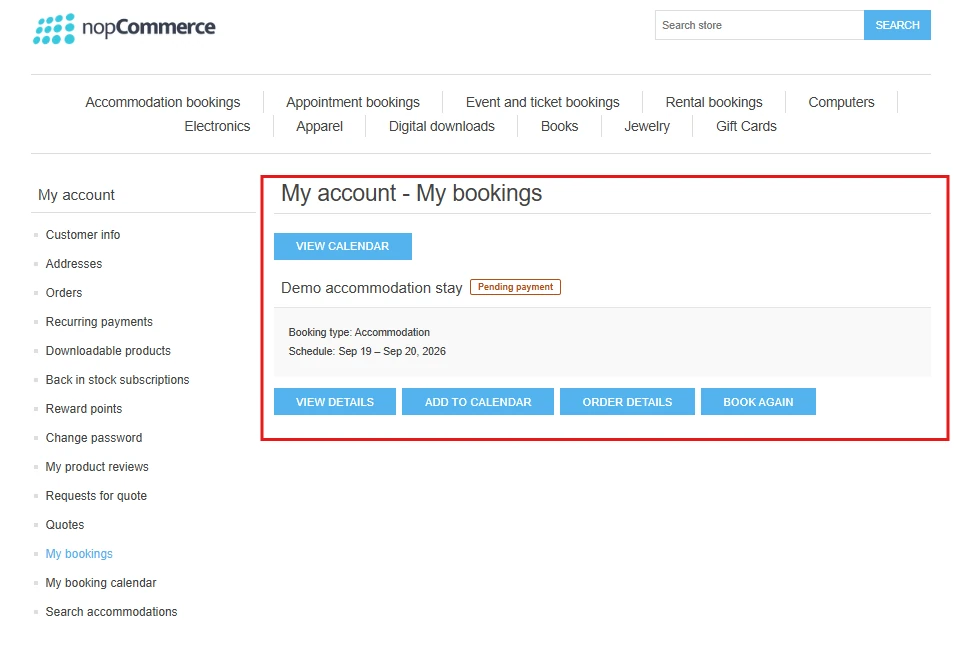The image size is (972, 647).
Task: Click the Pending payment status badge
Action: [515, 287]
